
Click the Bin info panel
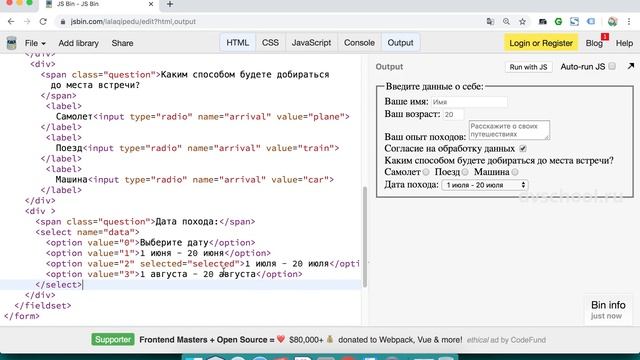click(x=608, y=309)
